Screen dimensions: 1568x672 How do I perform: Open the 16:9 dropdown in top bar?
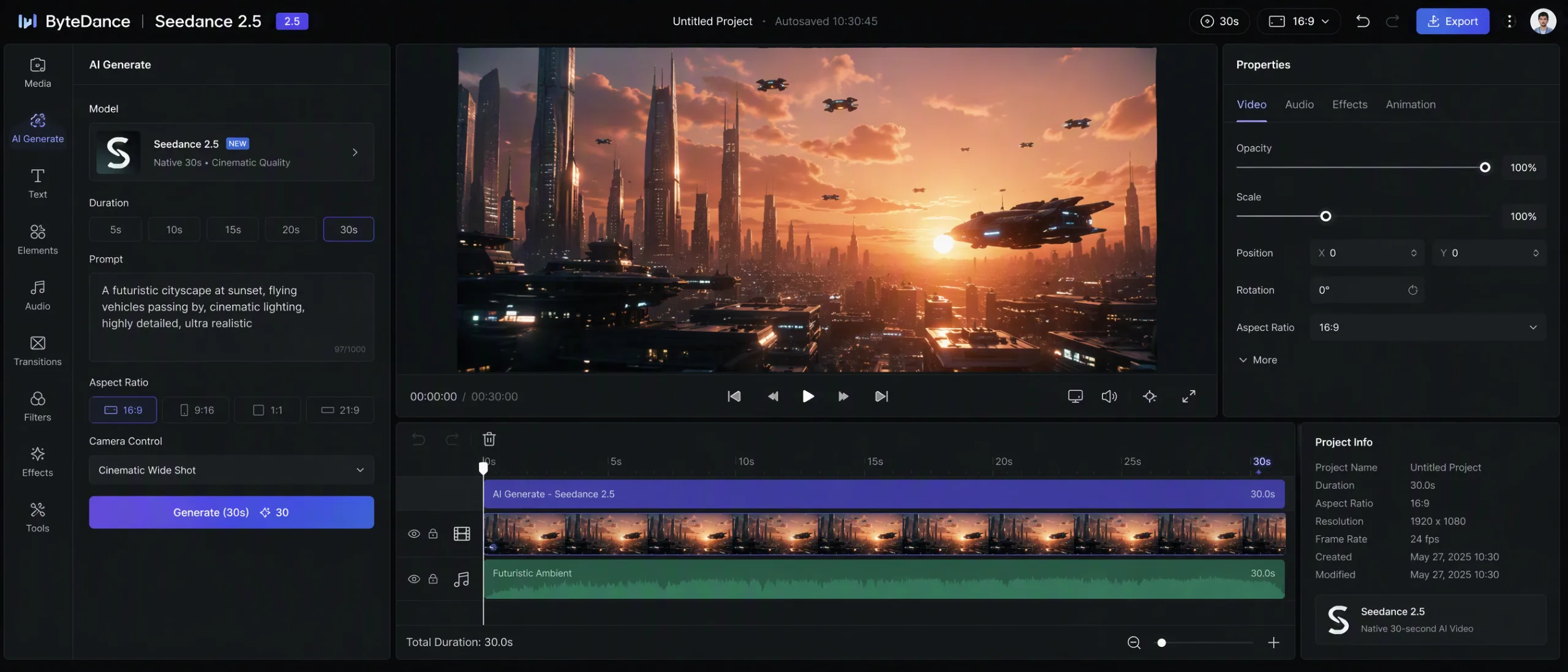click(x=1298, y=21)
